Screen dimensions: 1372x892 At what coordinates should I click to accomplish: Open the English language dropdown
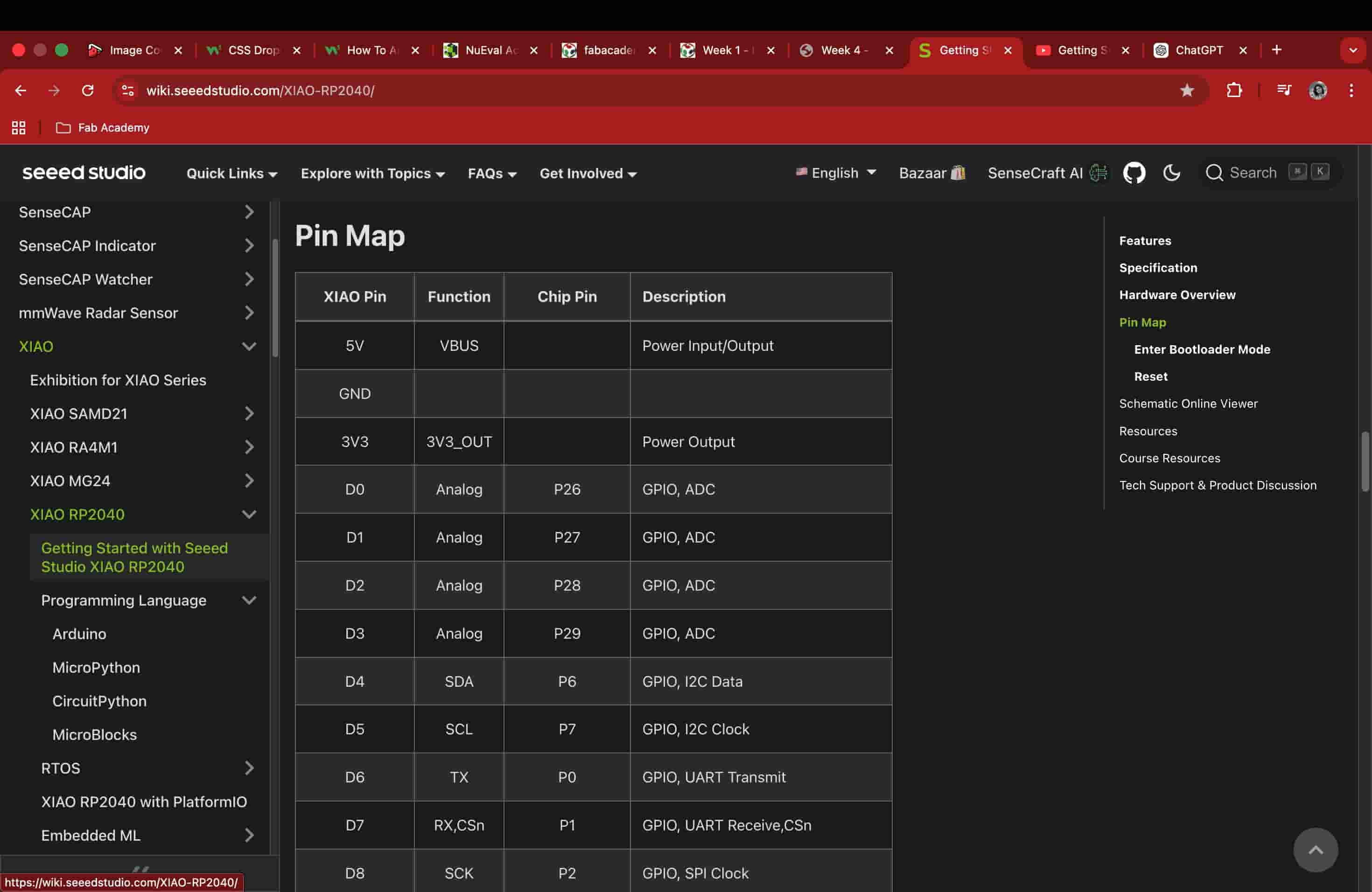(835, 173)
